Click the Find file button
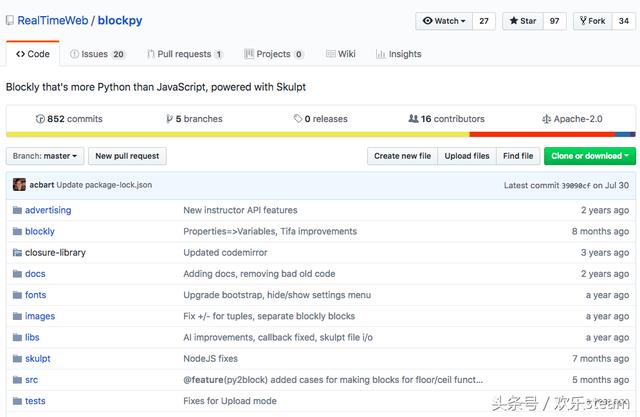 click(x=518, y=156)
